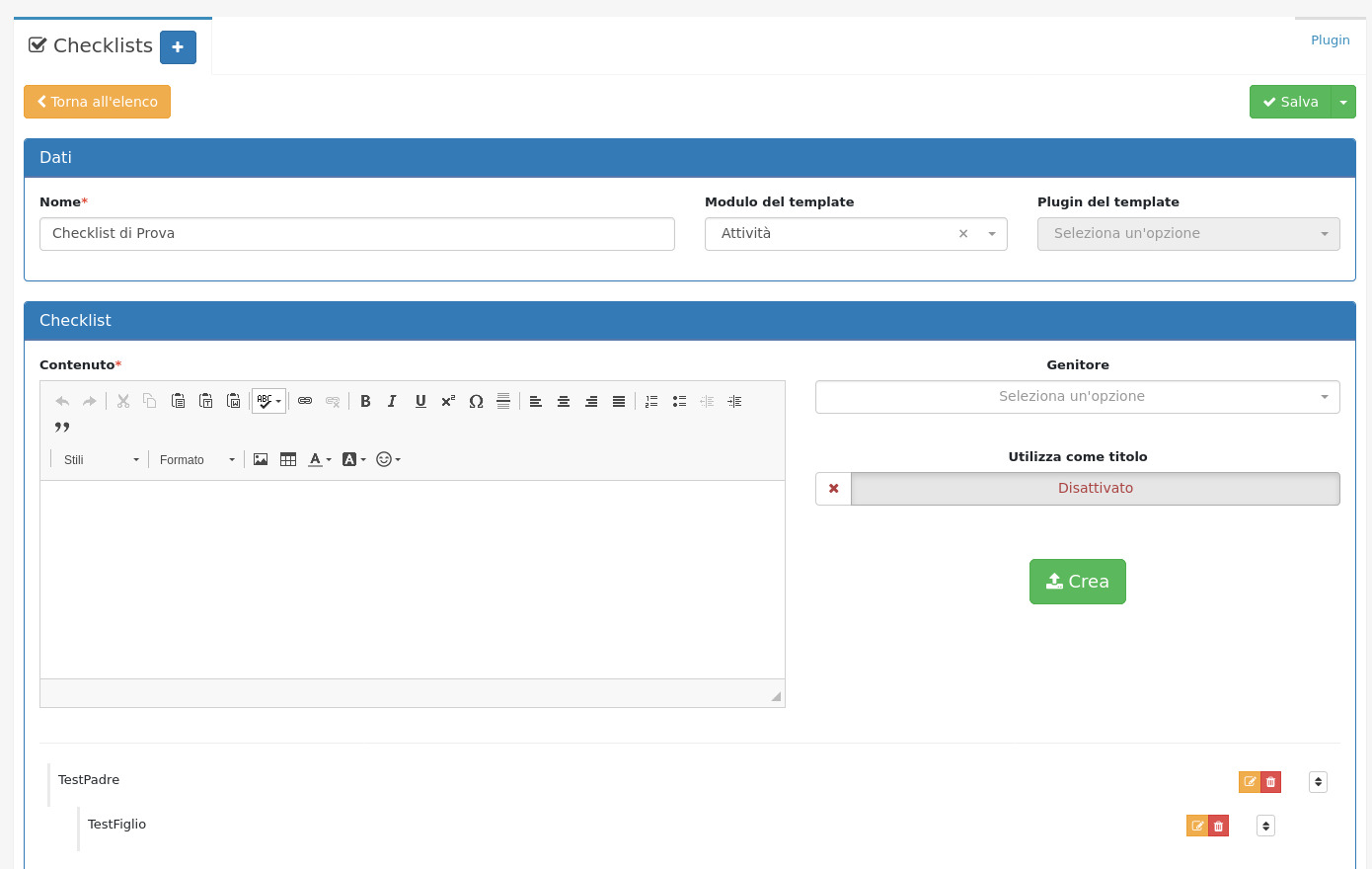Click the Copy icon in the editor toolbar
The width and height of the screenshot is (1372, 869).
click(x=150, y=401)
